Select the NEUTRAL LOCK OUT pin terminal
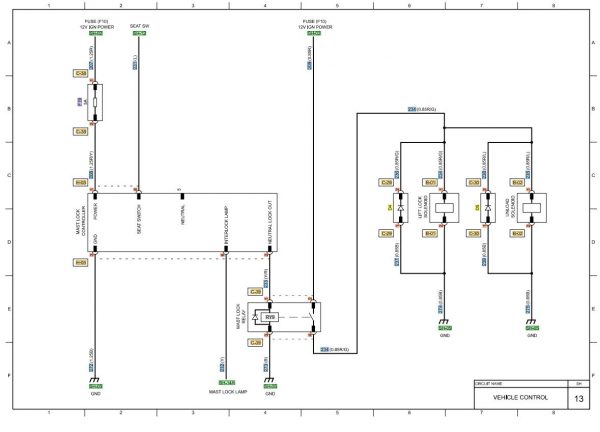Screen dimensions: 600x432 coord(270,249)
